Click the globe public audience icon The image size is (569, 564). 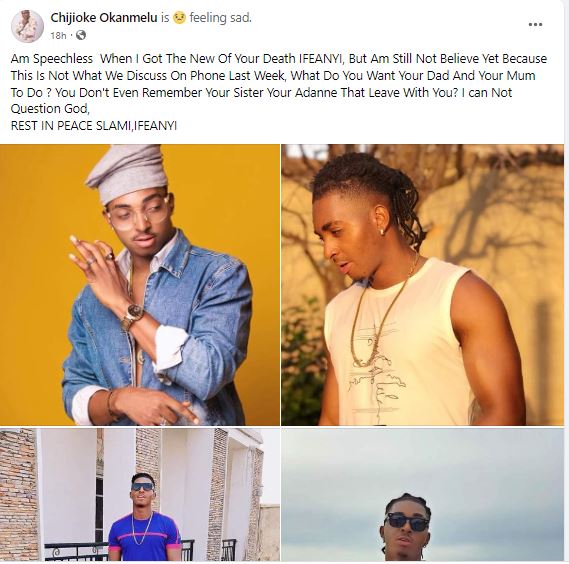(x=81, y=35)
